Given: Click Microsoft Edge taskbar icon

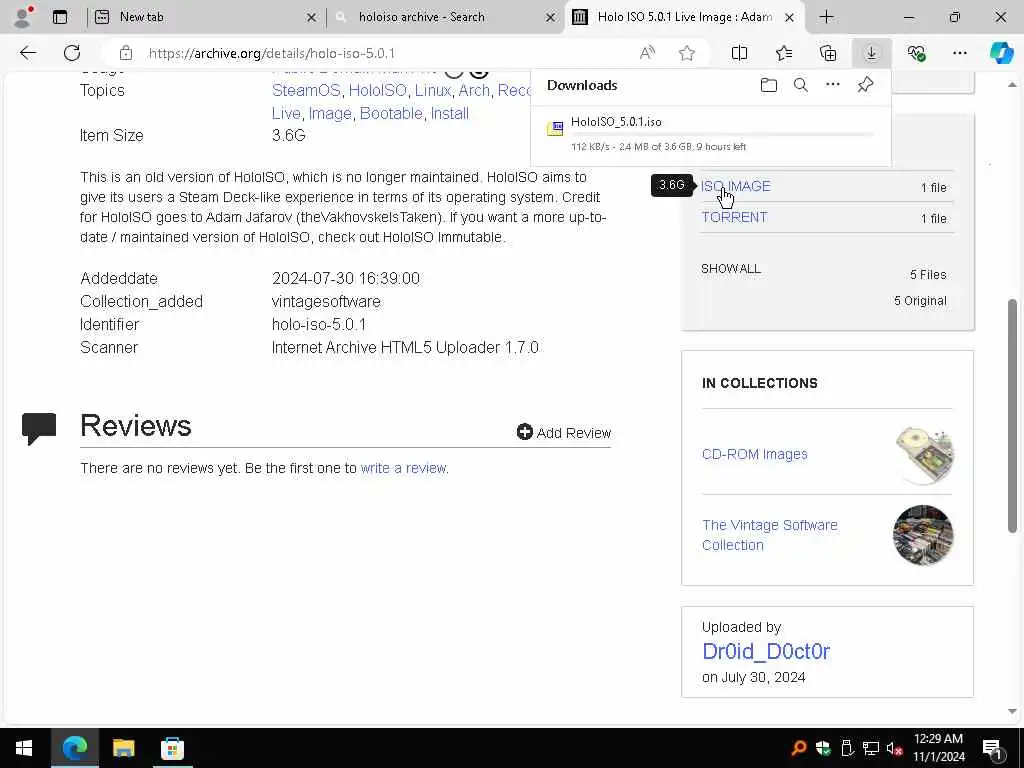Looking at the screenshot, I should pyautogui.click(x=74, y=748).
